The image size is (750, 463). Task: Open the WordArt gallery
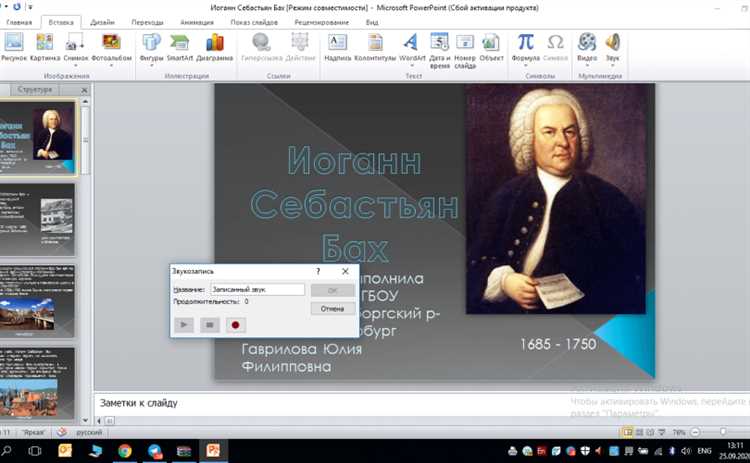point(411,43)
